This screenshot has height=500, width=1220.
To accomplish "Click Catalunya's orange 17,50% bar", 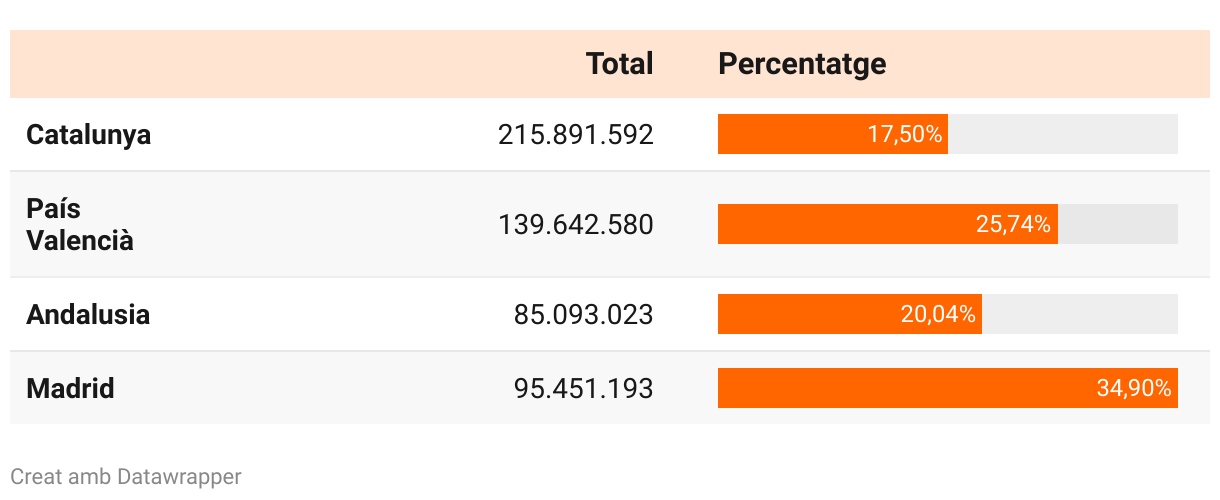I will (790, 134).
